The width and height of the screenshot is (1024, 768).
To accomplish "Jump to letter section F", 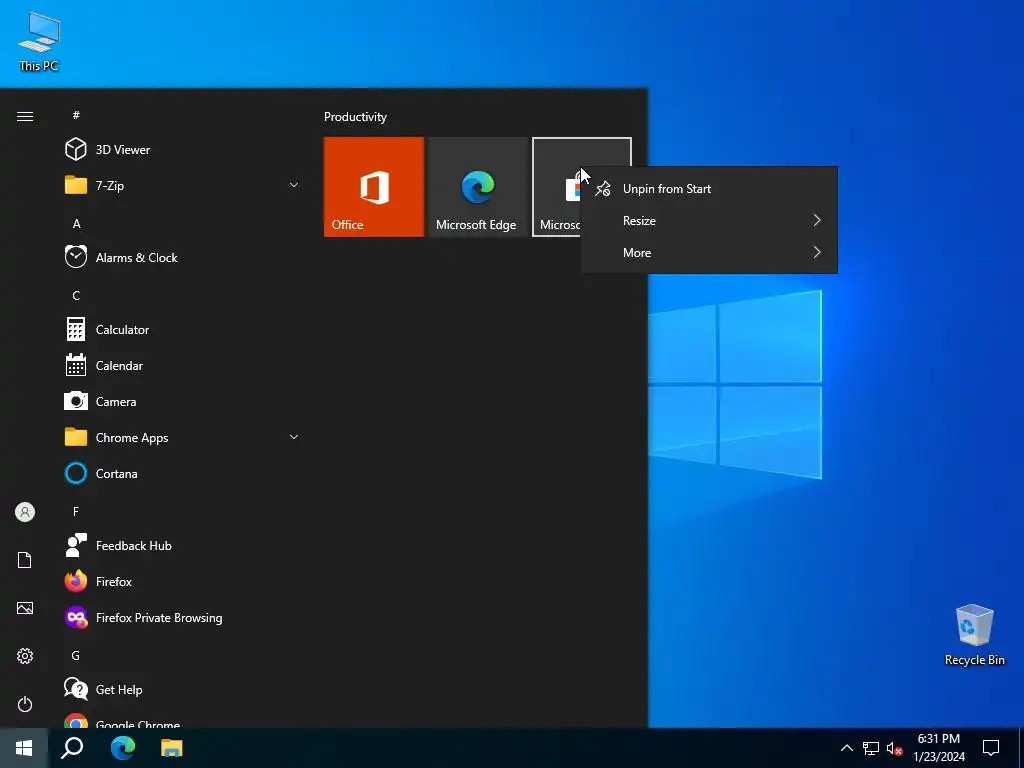I will pos(76,512).
